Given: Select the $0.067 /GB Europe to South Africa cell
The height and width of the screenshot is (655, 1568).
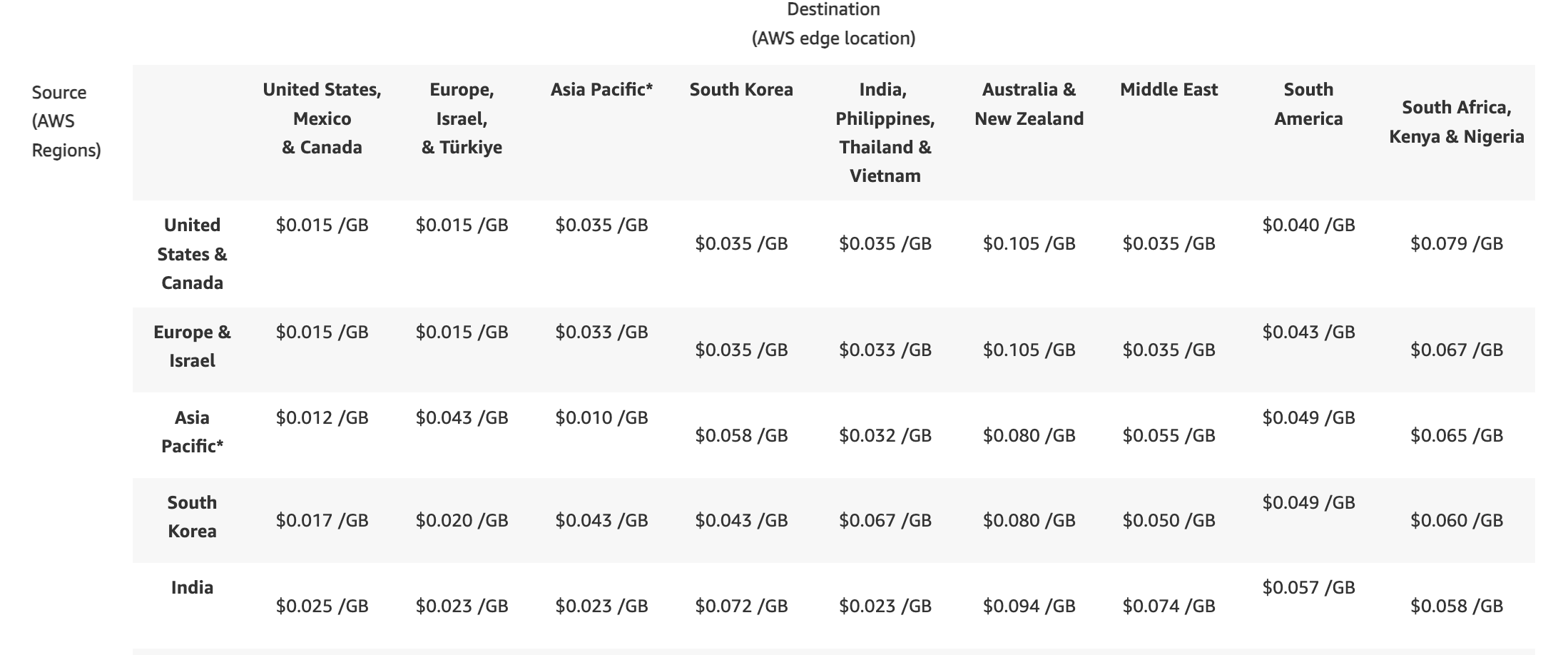Looking at the screenshot, I should coord(1456,350).
